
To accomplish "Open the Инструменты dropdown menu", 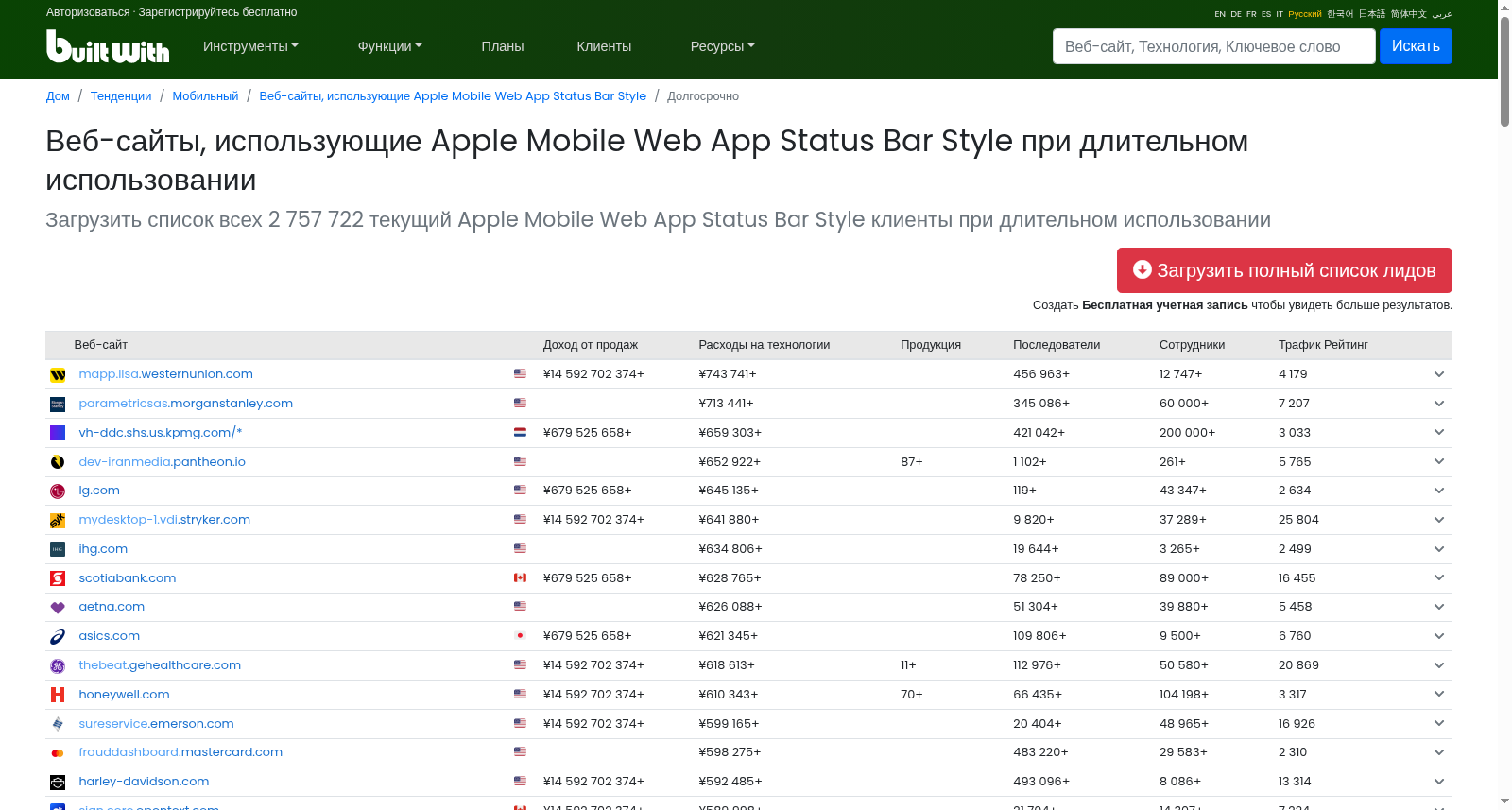I will coord(250,46).
